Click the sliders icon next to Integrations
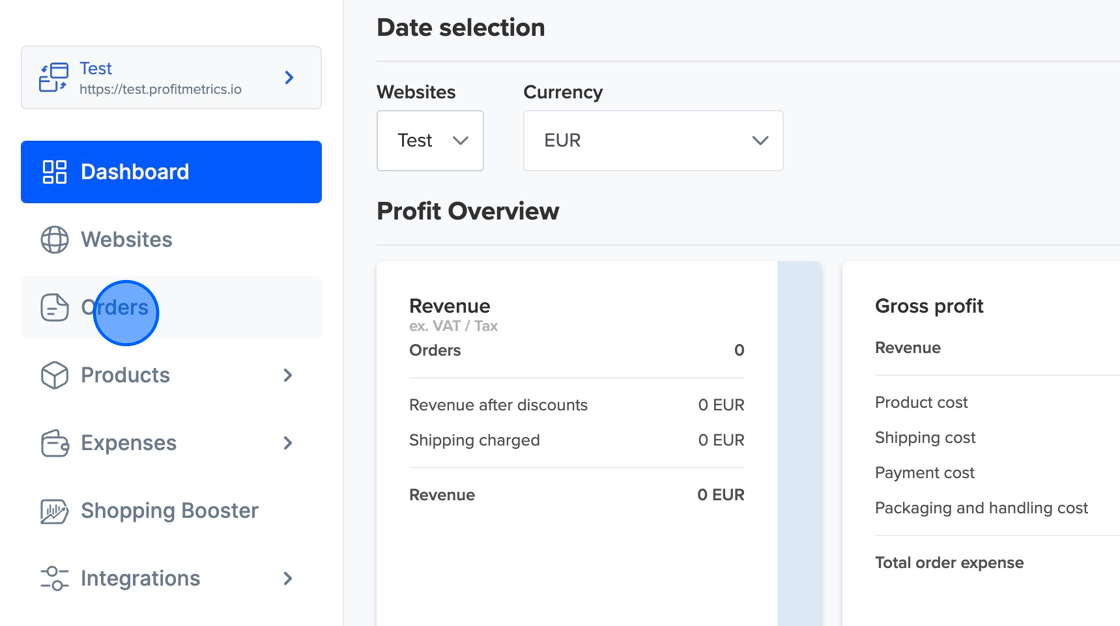 tap(54, 578)
